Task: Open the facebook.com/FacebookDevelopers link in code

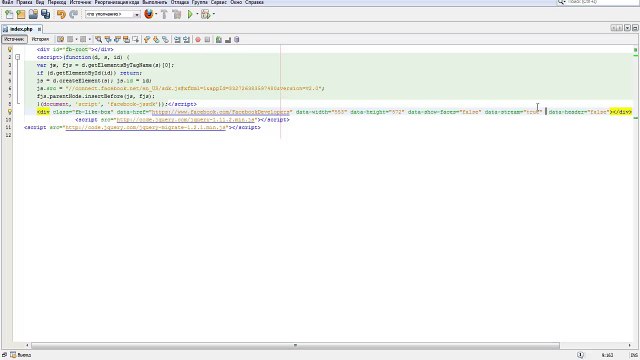Action: (221, 112)
